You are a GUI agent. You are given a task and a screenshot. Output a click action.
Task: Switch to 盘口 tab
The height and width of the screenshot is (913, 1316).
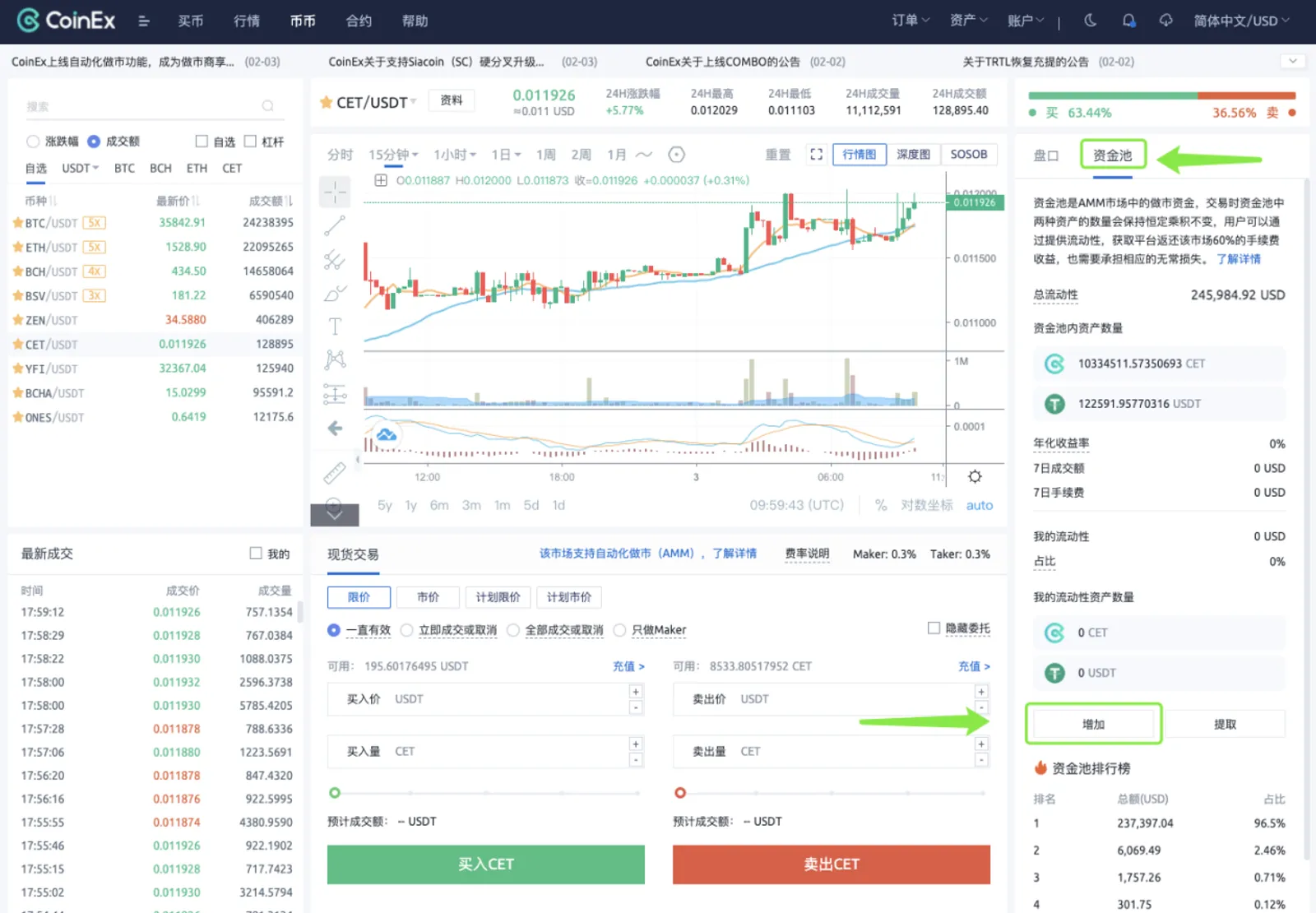(x=1046, y=155)
